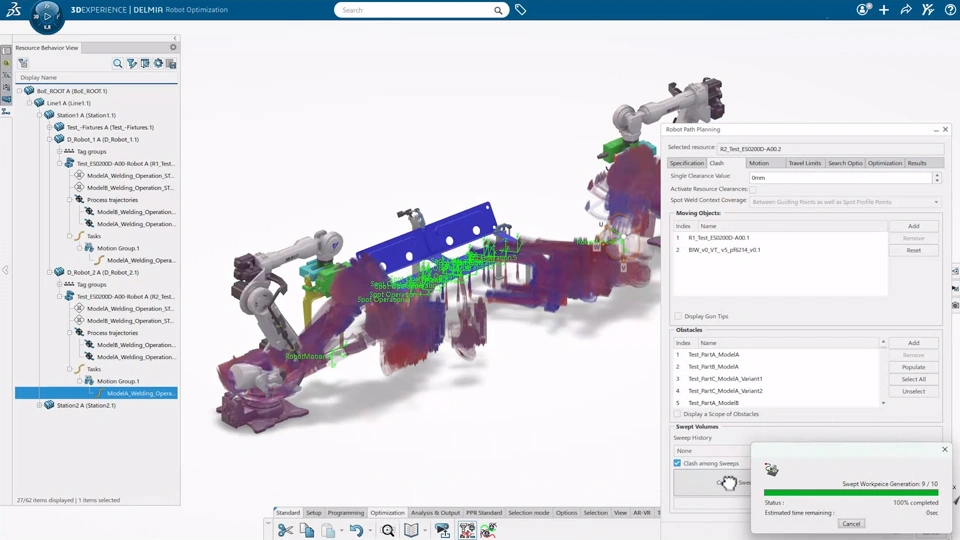The width and height of the screenshot is (960, 540).
Task: Select the highlighted ModelA_Welding_Opera row
Action: point(96,393)
